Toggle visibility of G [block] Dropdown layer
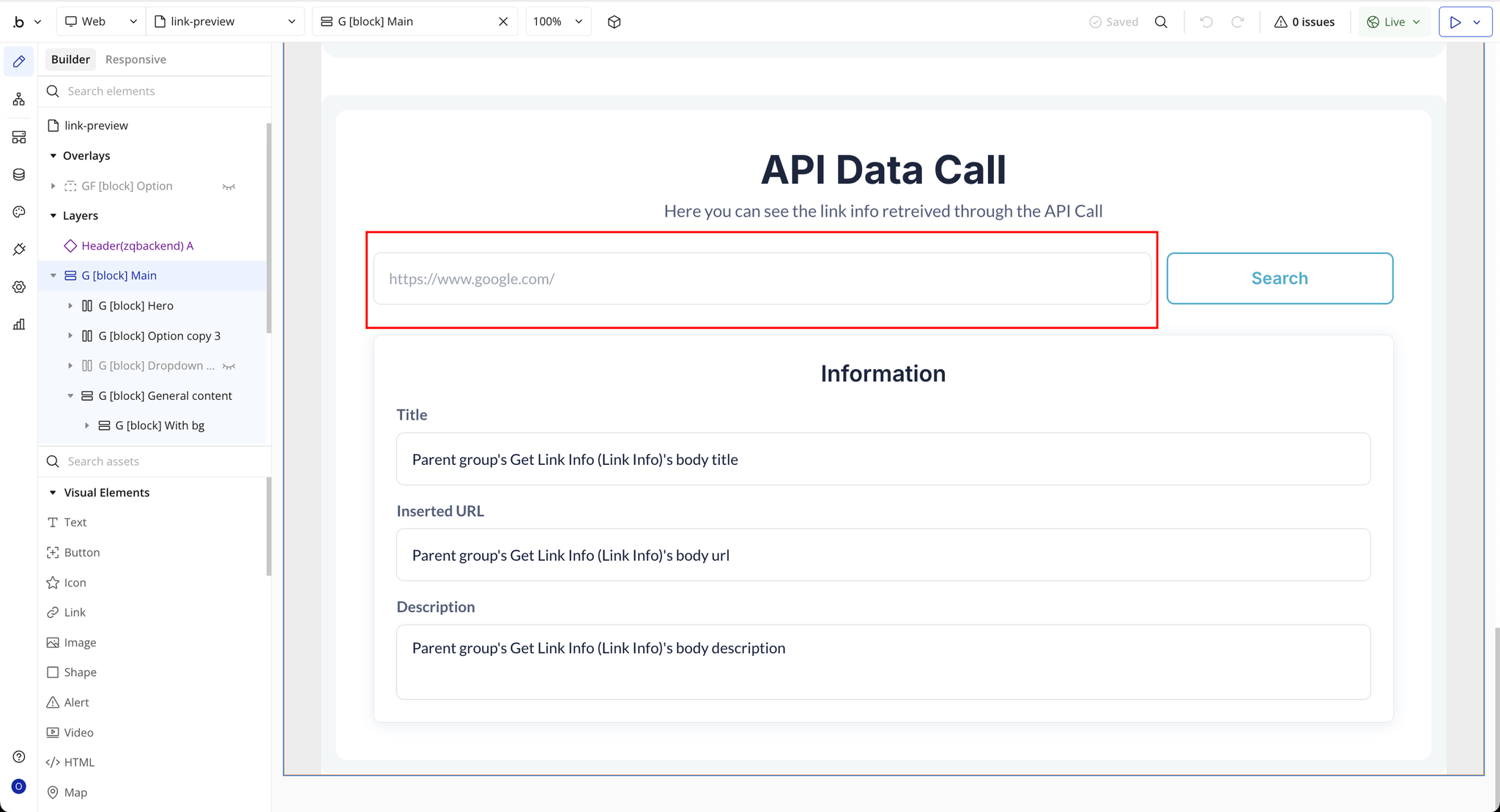 [x=229, y=366]
